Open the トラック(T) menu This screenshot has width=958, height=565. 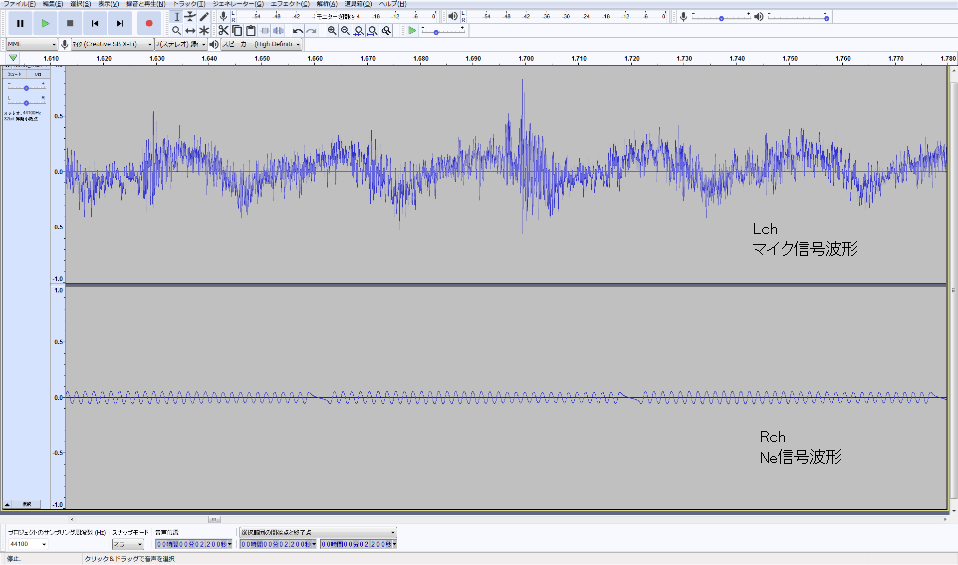coord(189,4)
